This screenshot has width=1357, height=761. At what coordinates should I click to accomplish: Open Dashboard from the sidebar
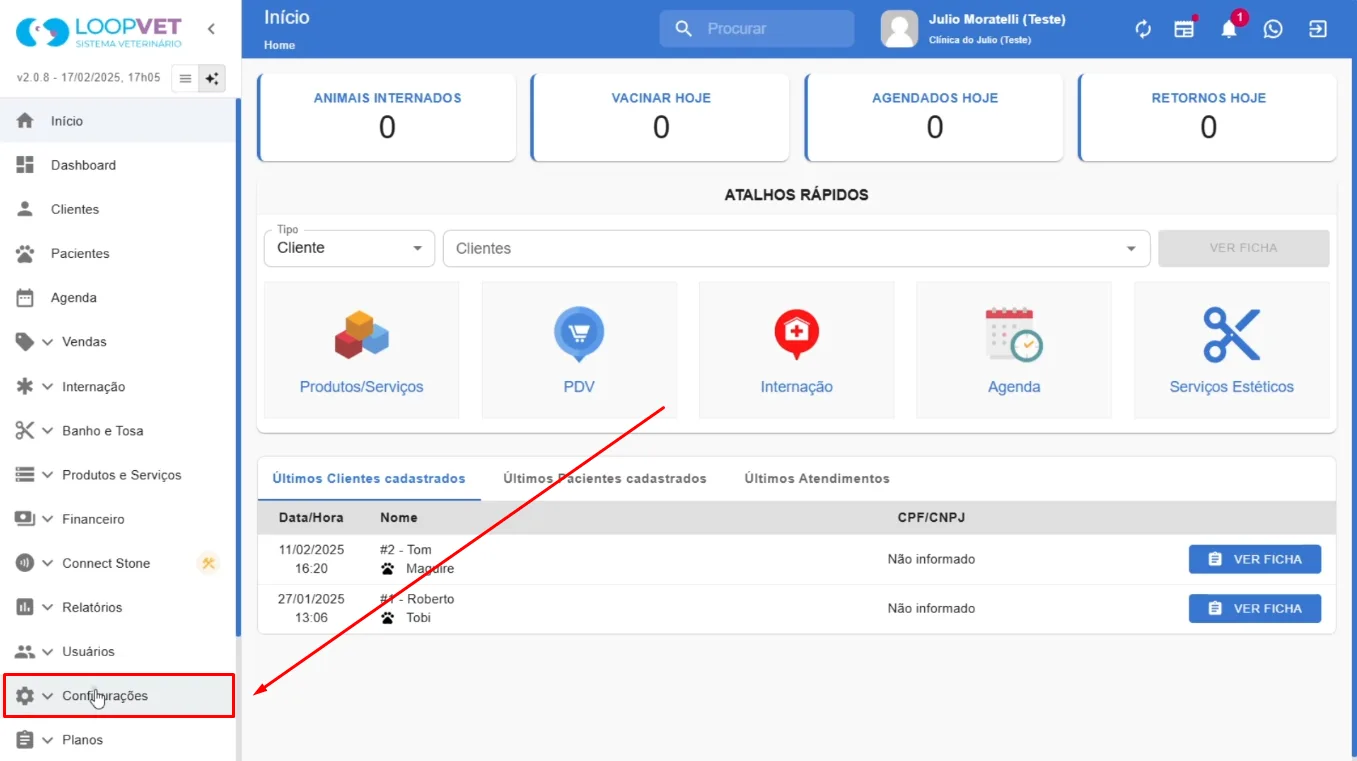tap(118, 165)
